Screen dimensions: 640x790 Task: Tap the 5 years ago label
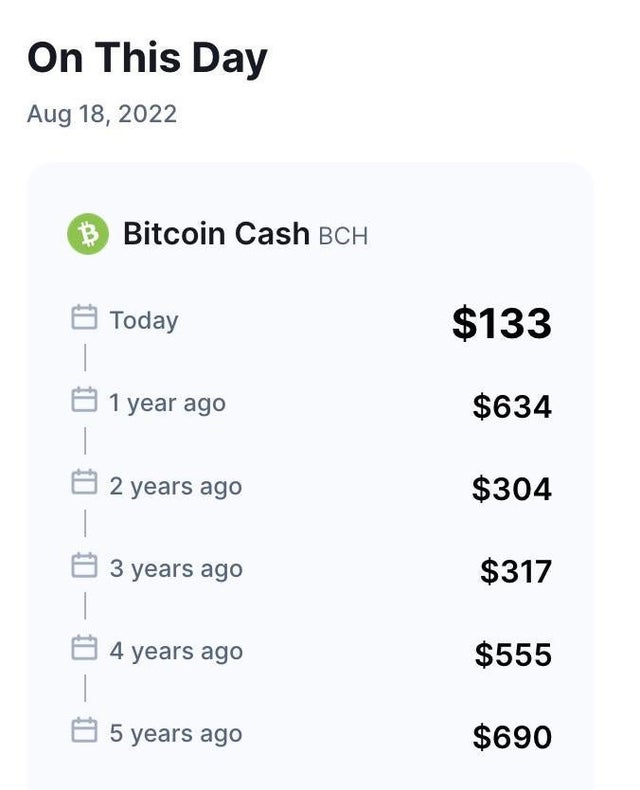click(176, 734)
